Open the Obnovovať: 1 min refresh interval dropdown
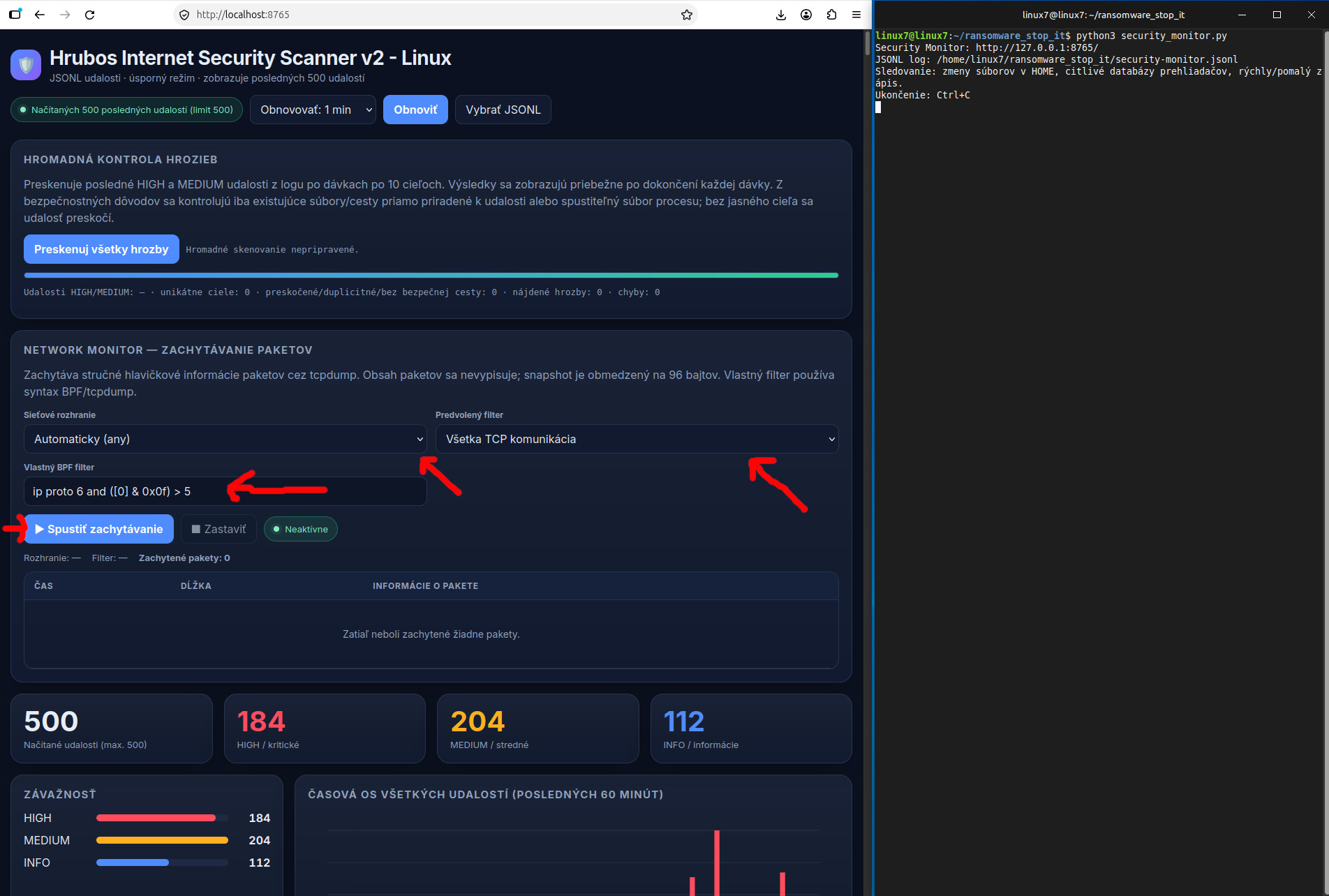This screenshot has height=896, width=1329. click(313, 110)
